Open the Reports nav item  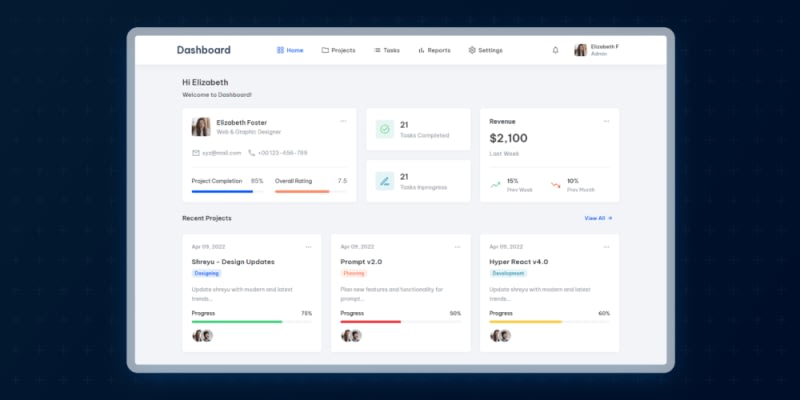[434, 50]
